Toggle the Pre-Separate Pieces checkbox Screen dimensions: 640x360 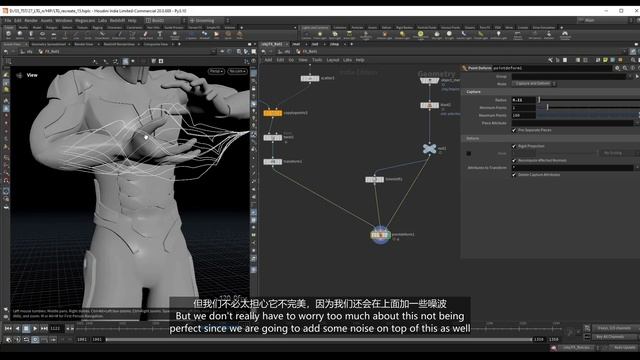514,130
